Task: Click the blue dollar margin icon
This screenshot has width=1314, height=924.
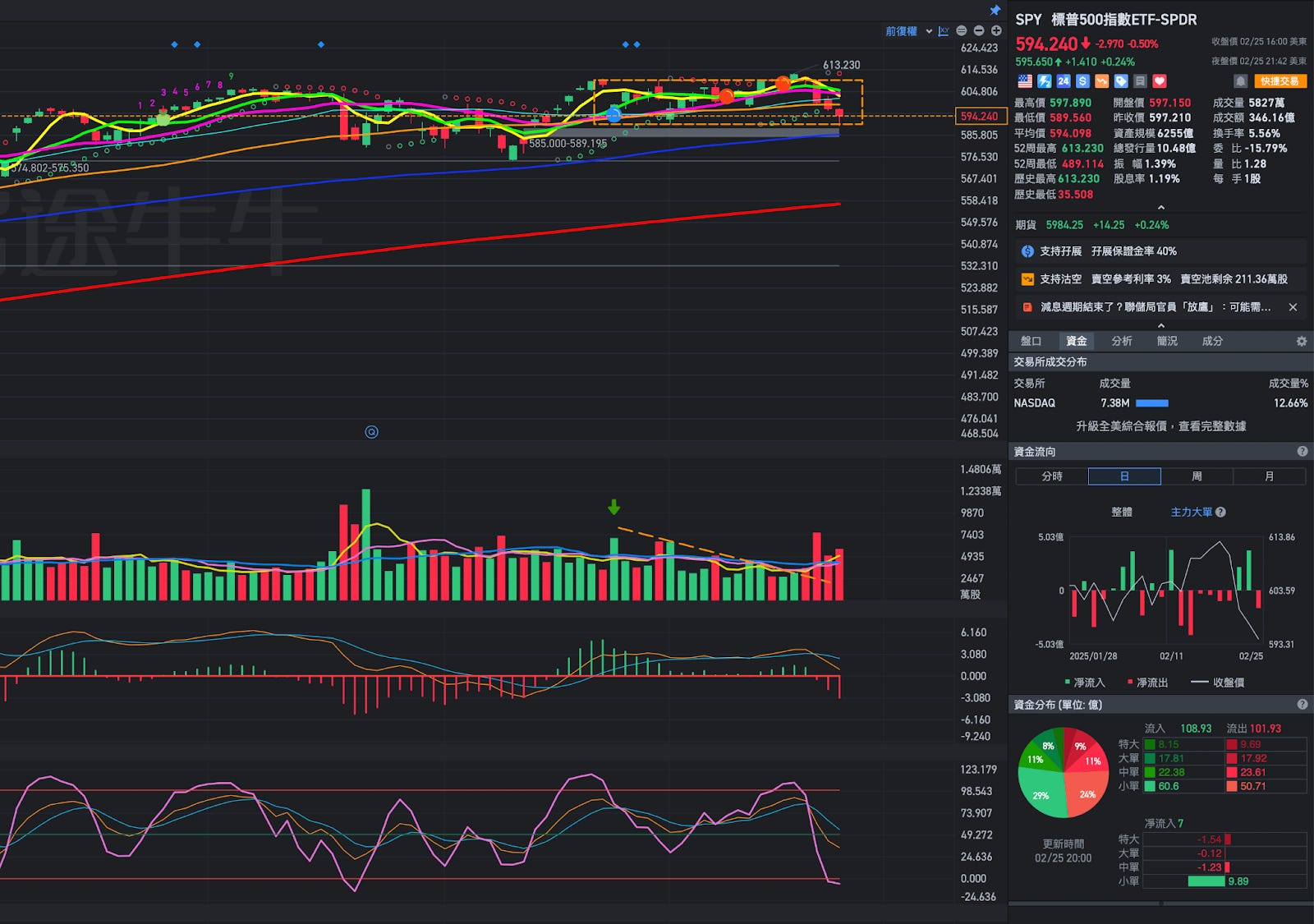Action: pyautogui.click(x=1082, y=81)
